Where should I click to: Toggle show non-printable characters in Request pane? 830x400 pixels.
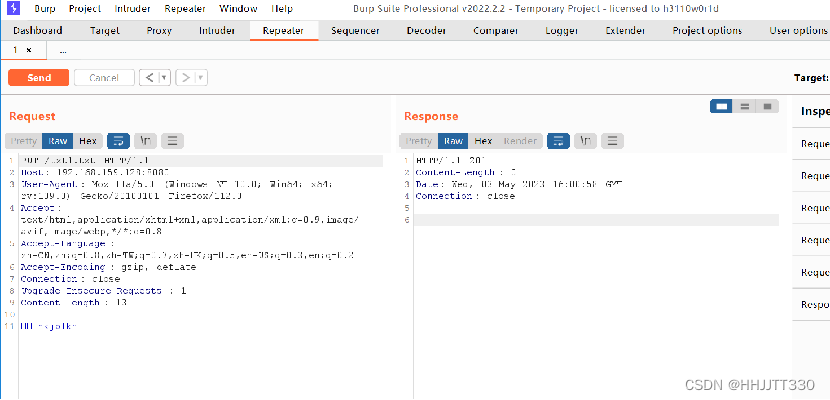(146, 141)
